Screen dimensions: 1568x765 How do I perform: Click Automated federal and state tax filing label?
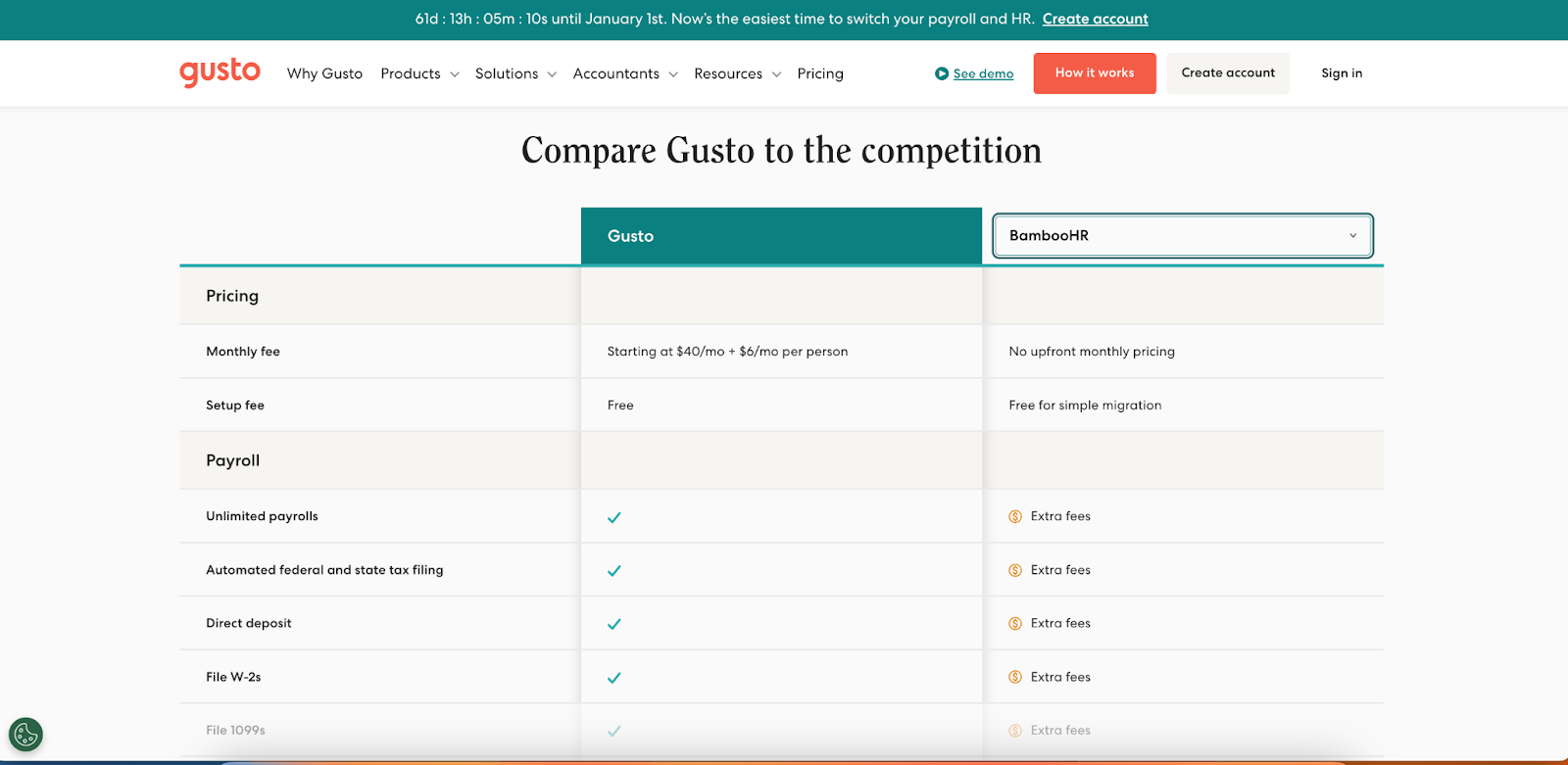point(324,570)
